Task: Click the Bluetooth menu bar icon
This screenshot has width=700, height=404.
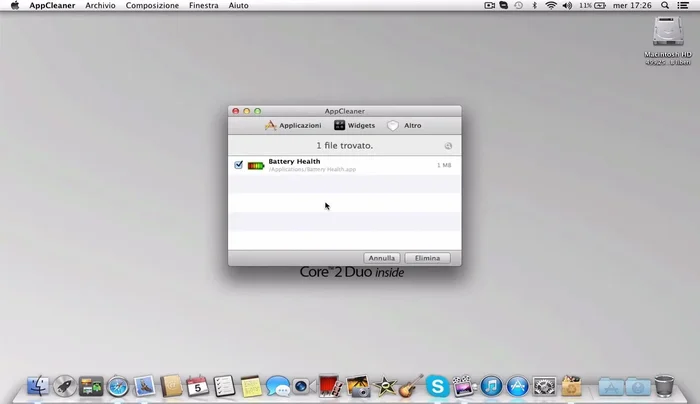Action: pos(534,5)
